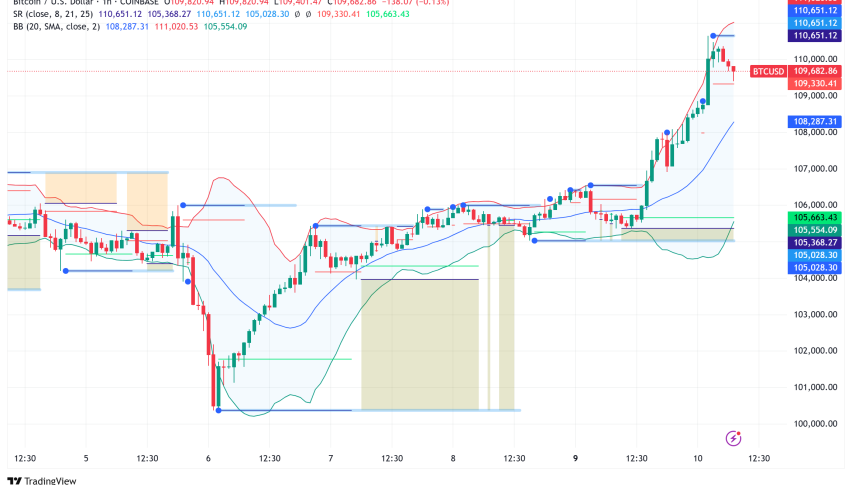Click the blue 108,287.31 price axis label
This screenshot has height=485, width=852.
click(815, 122)
